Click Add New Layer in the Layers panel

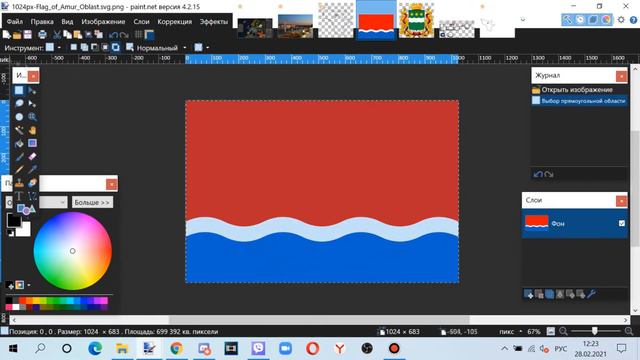[x=529, y=294]
